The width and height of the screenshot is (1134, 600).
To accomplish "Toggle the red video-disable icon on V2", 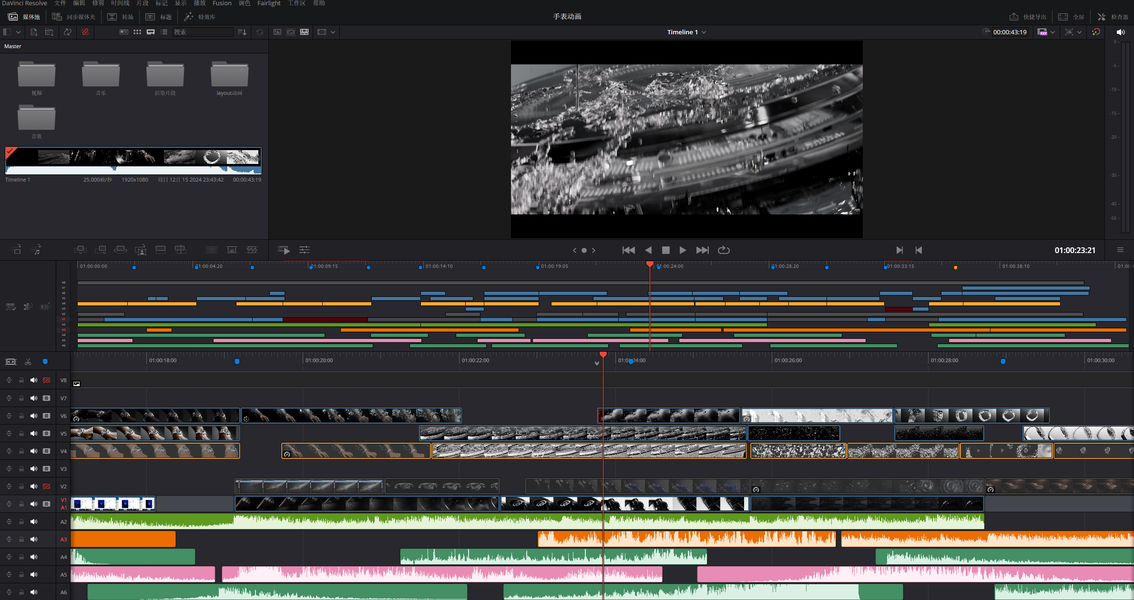I will click(46, 487).
